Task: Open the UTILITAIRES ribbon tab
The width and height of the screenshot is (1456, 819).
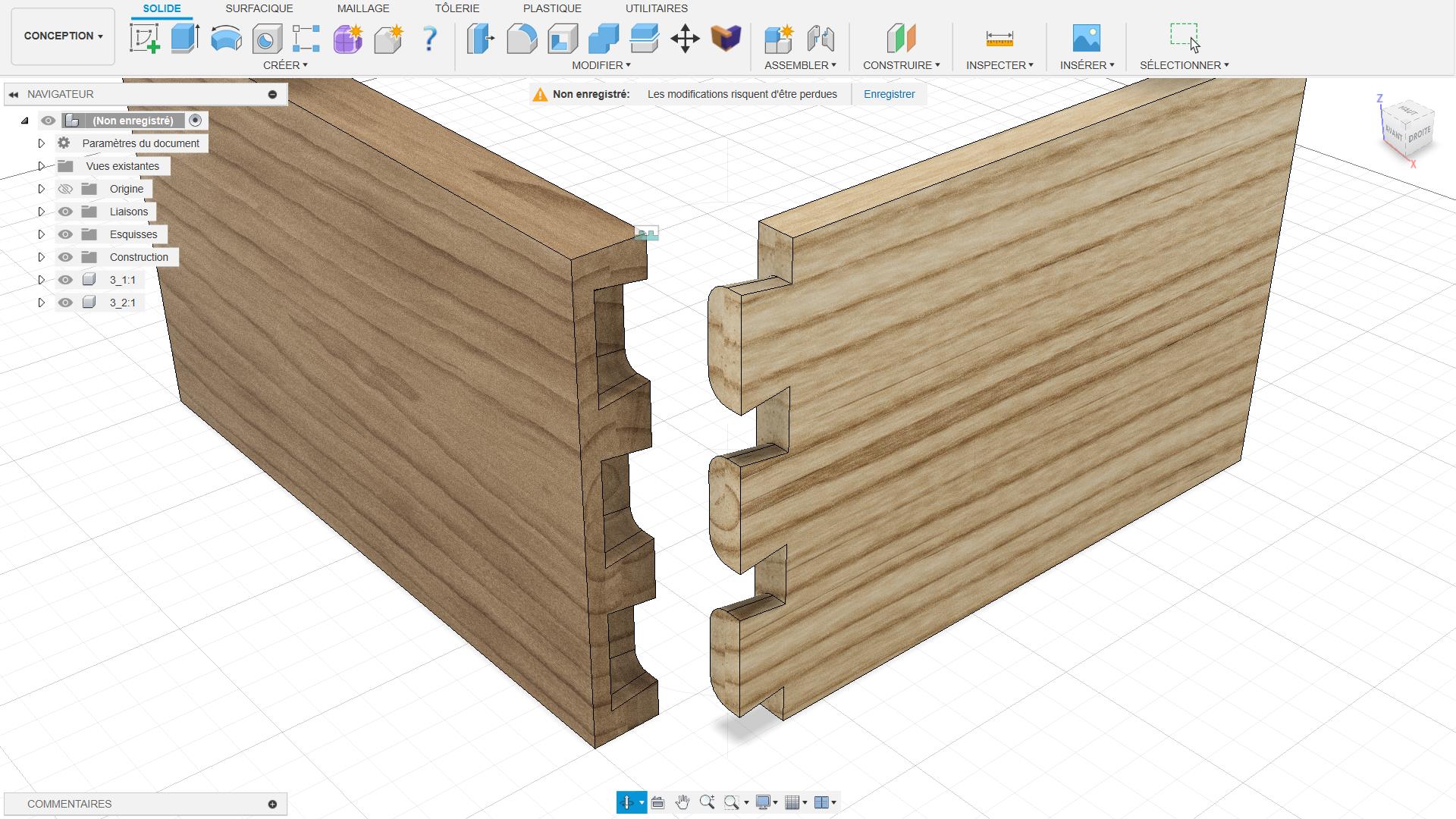Action: (x=657, y=8)
